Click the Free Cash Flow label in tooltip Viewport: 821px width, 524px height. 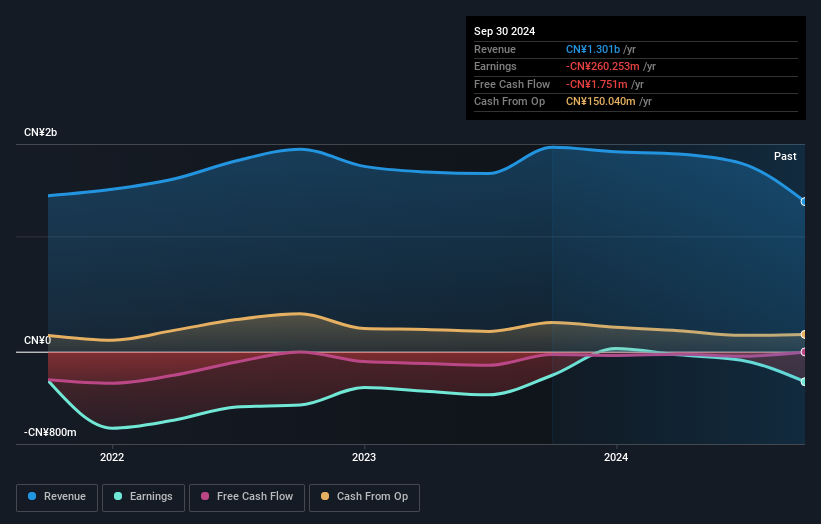point(512,84)
